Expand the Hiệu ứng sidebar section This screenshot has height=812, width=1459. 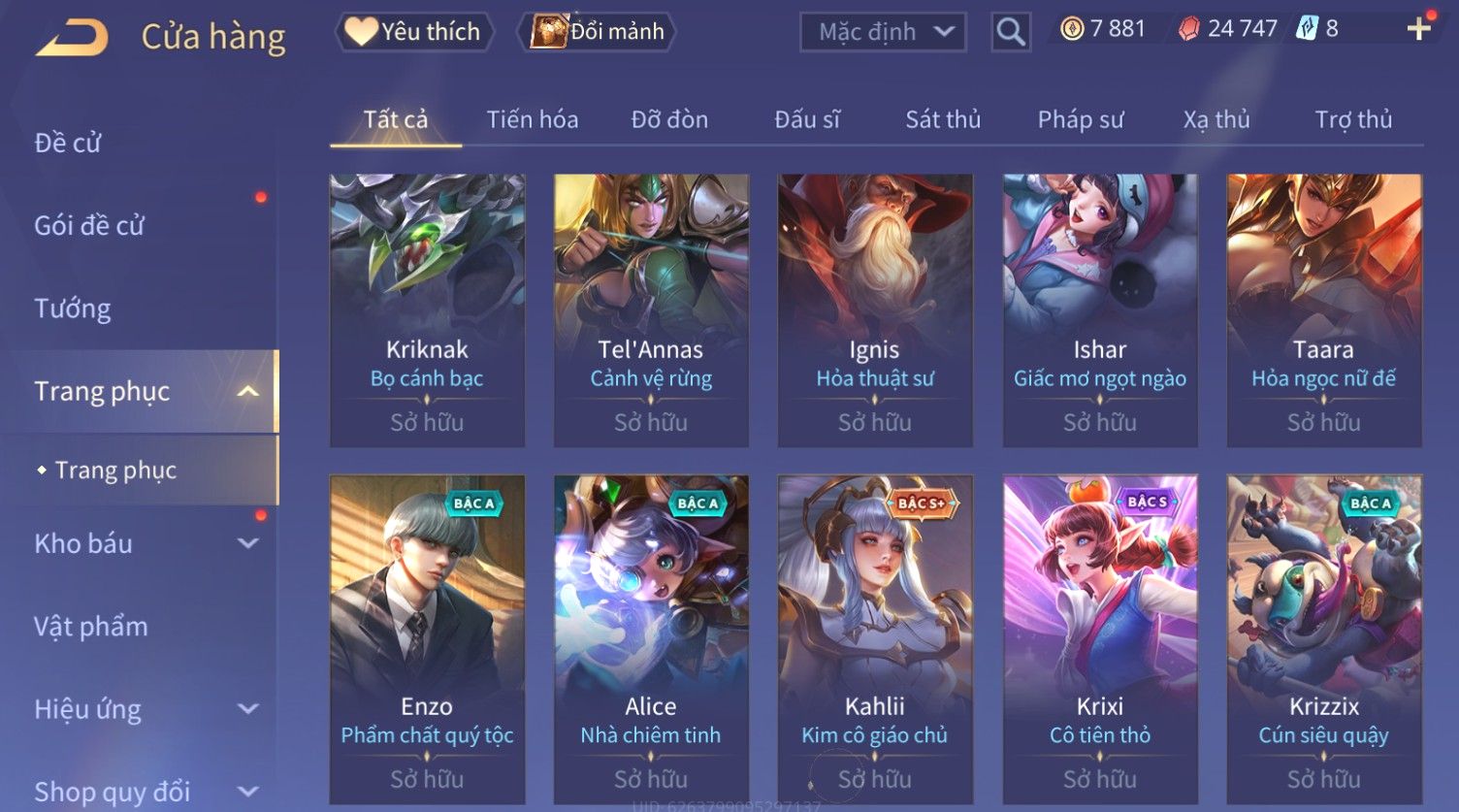[x=248, y=709]
